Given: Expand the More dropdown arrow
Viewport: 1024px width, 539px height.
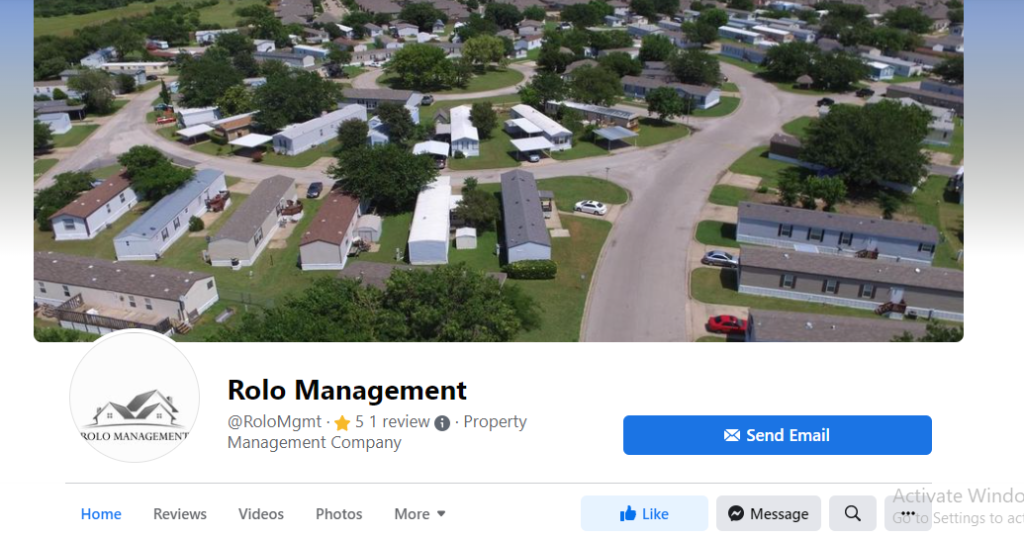Looking at the screenshot, I should coord(441,514).
